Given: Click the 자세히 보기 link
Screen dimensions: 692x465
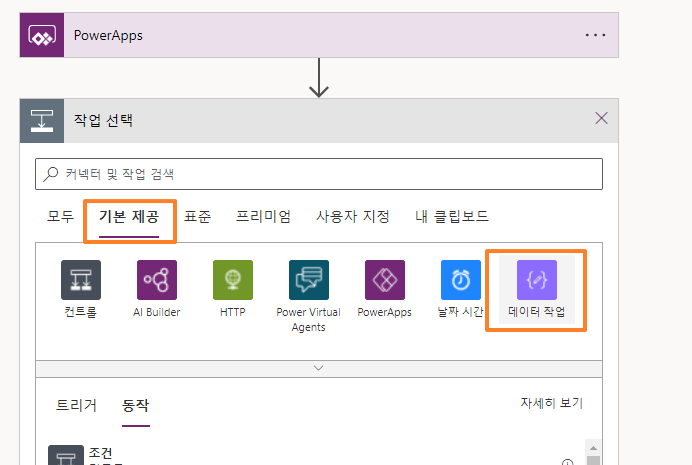Looking at the screenshot, I should [x=551, y=403].
